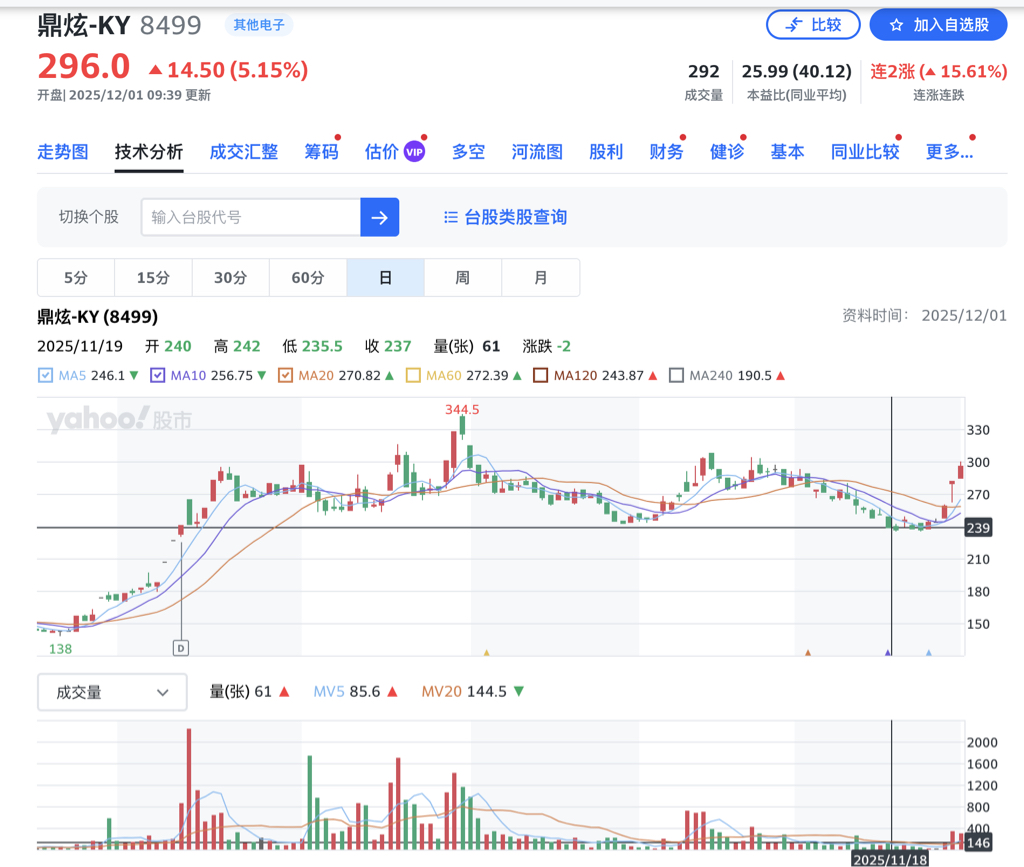1024x867 pixels.
Task: Uncheck the MA5 moving average checkbox
Action: (45, 376)
